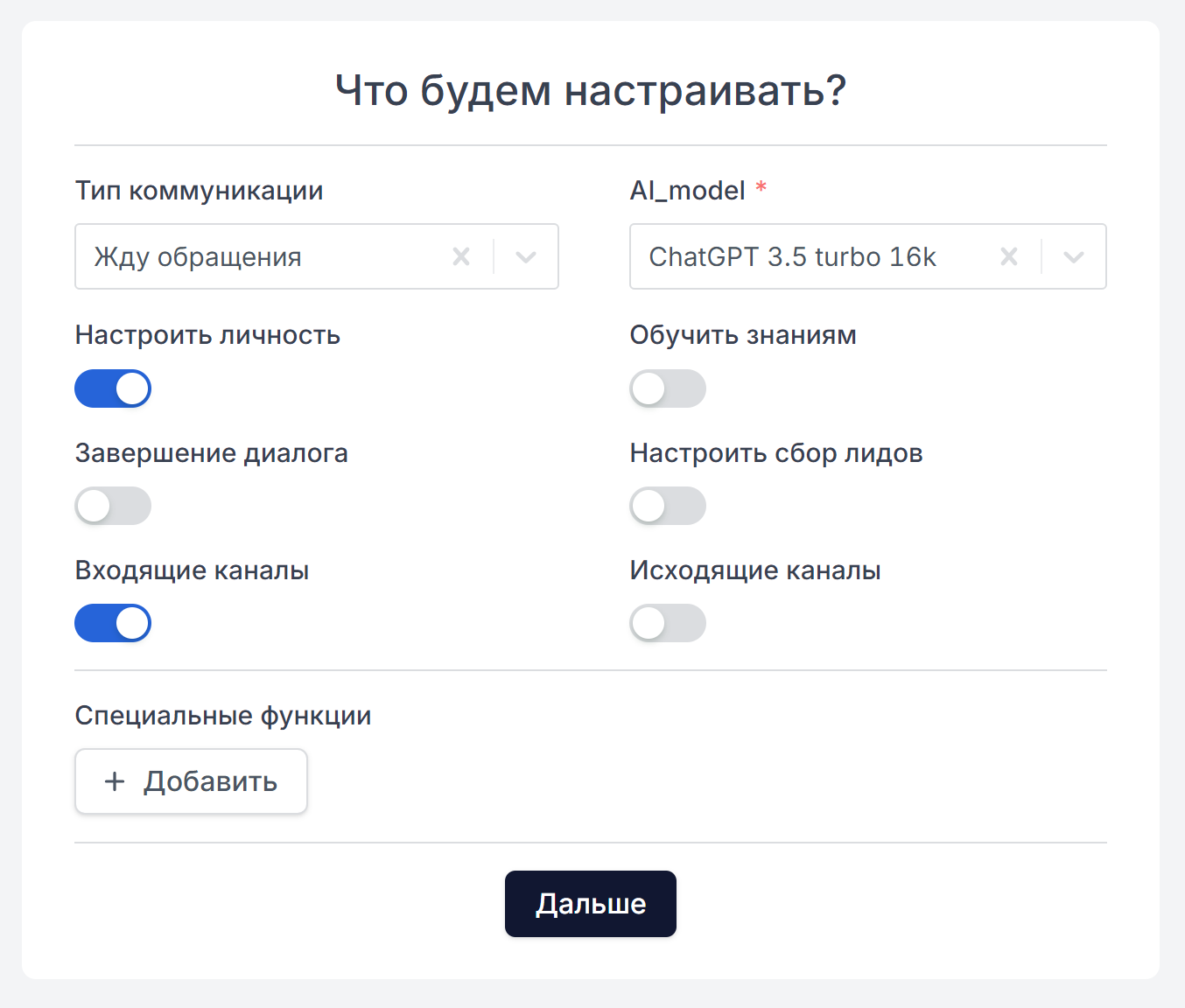
Task: Disable the Настроить личность toggle
Action: point(113,388)
